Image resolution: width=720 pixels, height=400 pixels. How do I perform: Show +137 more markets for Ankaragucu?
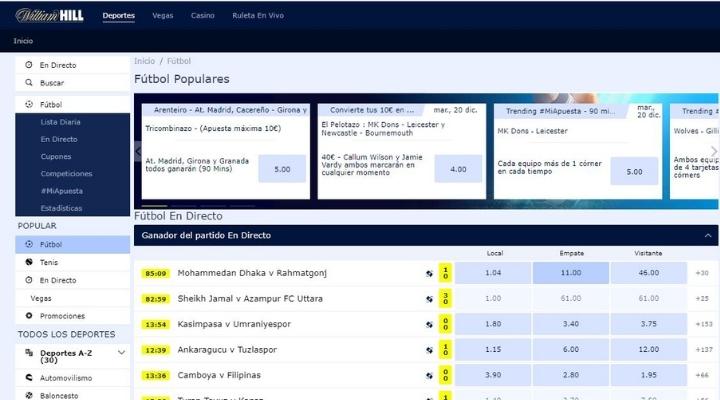tap(703, 349)
